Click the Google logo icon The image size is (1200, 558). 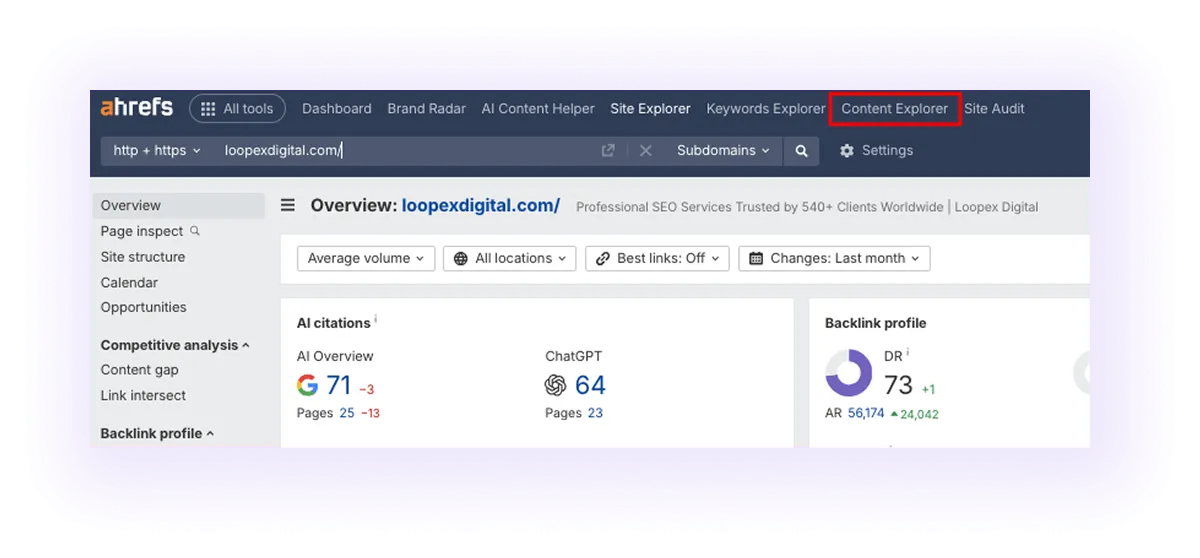(308, 385)
